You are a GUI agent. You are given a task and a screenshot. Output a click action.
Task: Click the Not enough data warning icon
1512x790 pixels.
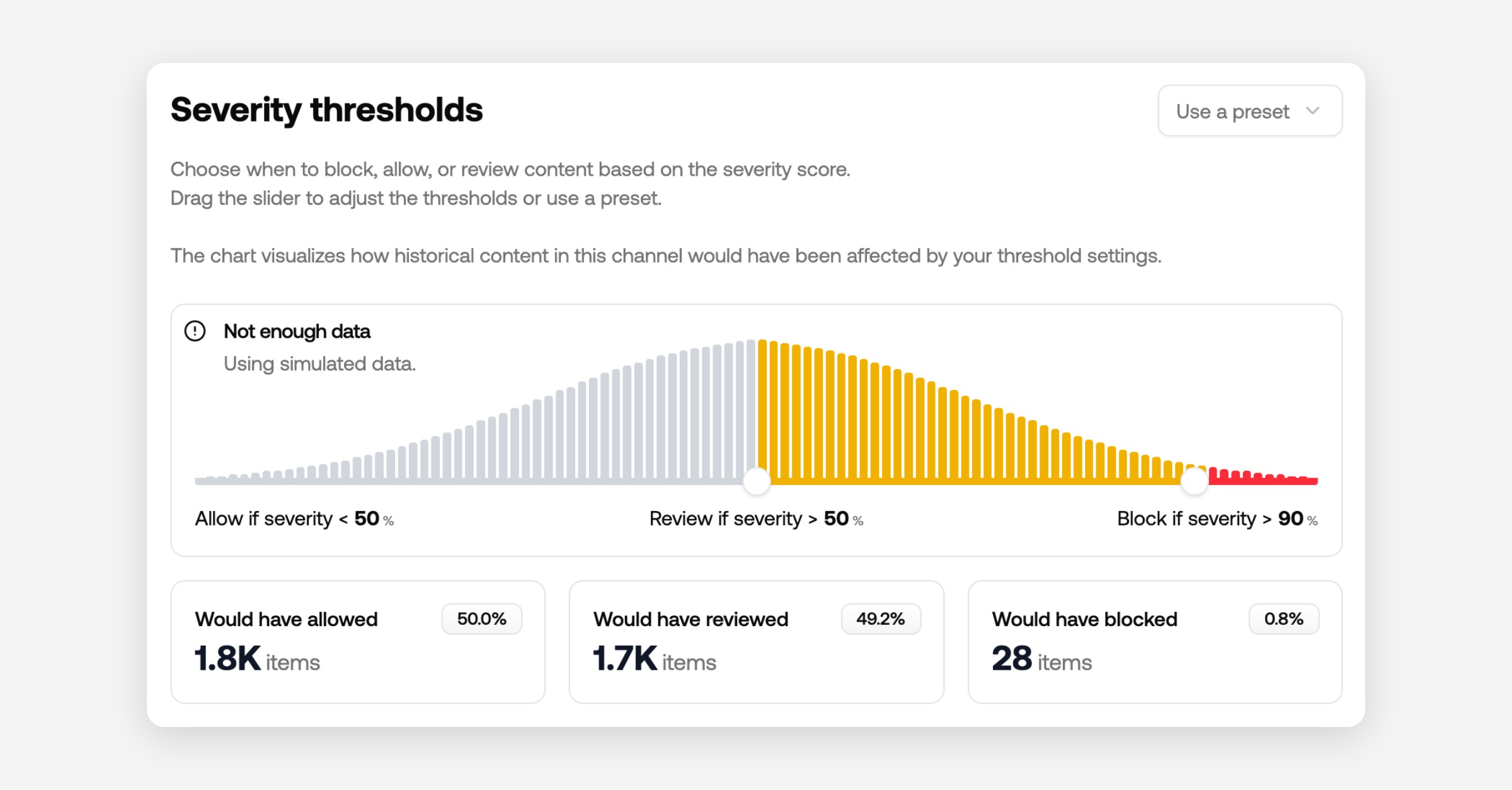click(195, 331)
